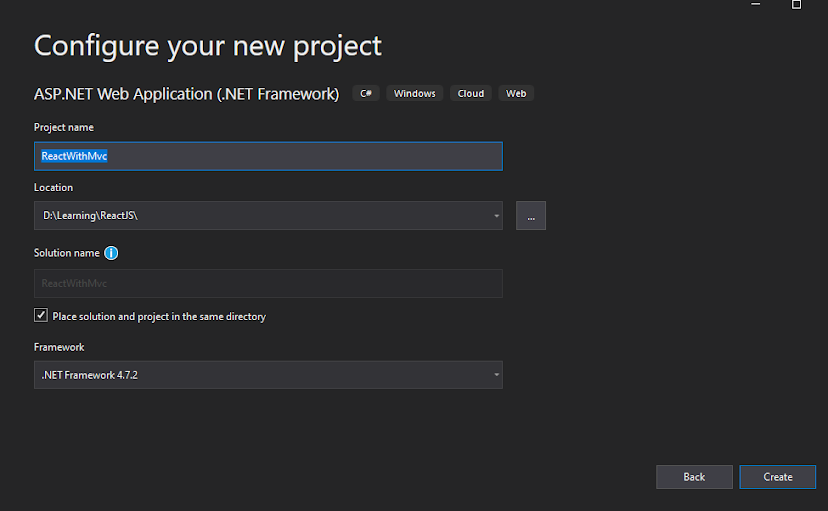
Task: Expand the Location dropdown arrow
Action: 497,216
